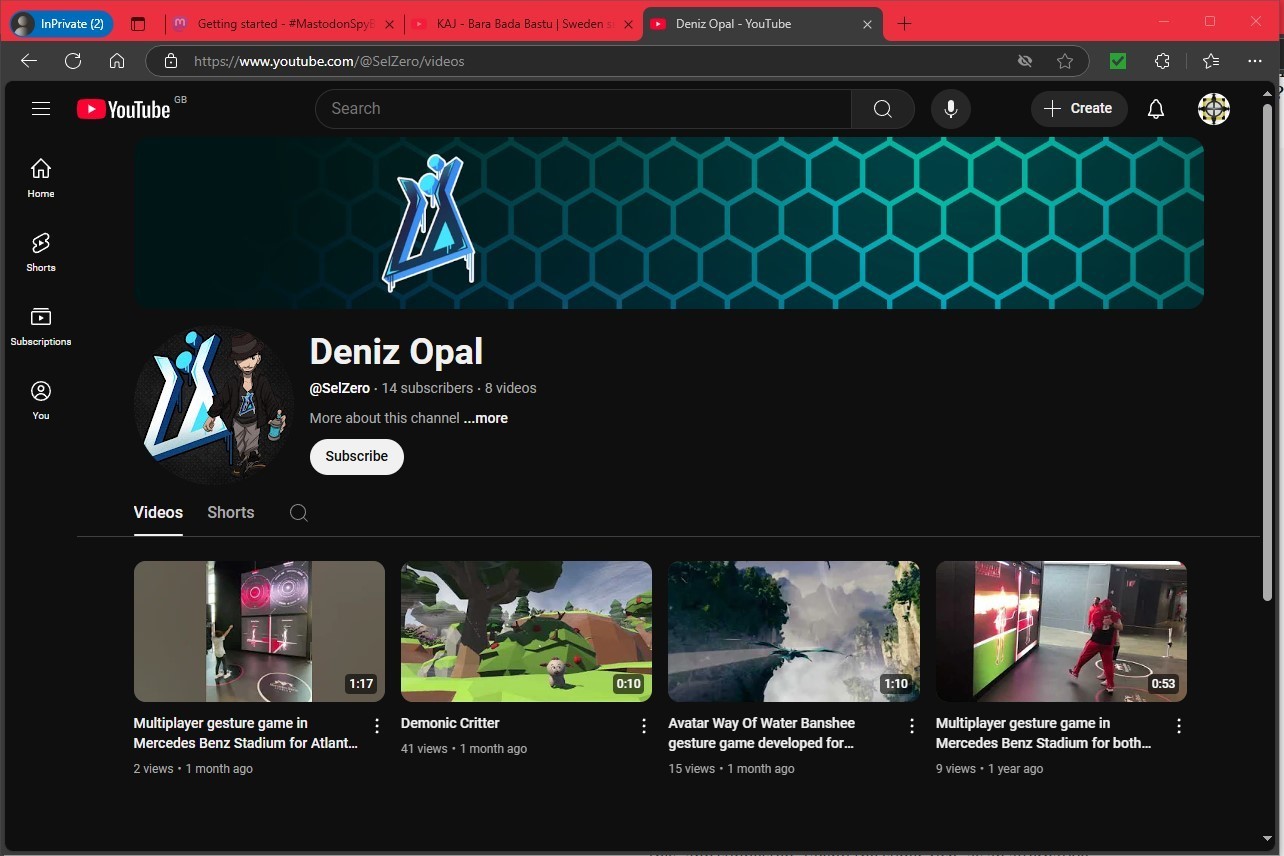Screen dimensions: 1284x856
Task: Switch to the KAJ Bara Bada Bastu tab
Action: [523, 24]
